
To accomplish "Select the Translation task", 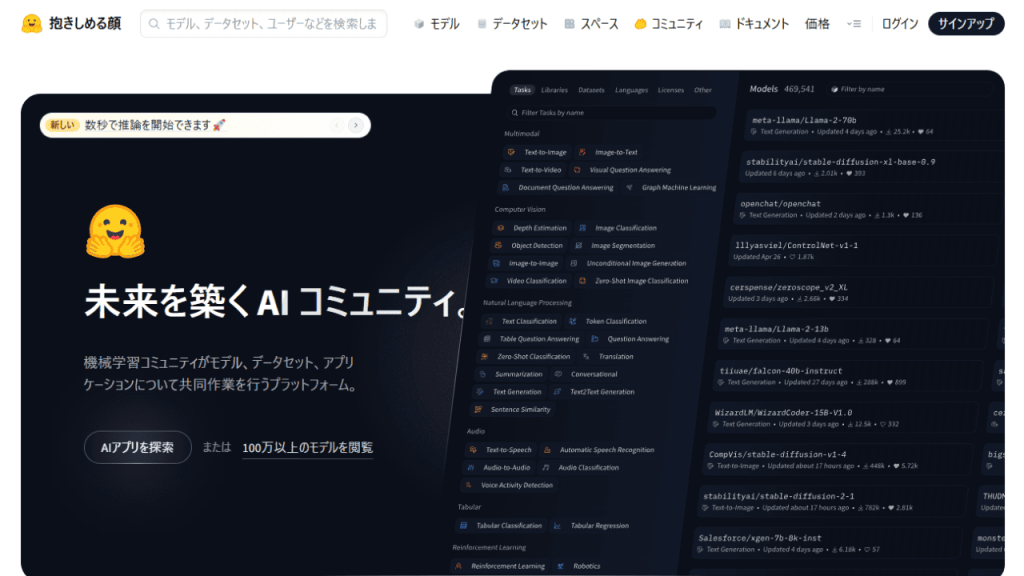I will coord(609,357).
